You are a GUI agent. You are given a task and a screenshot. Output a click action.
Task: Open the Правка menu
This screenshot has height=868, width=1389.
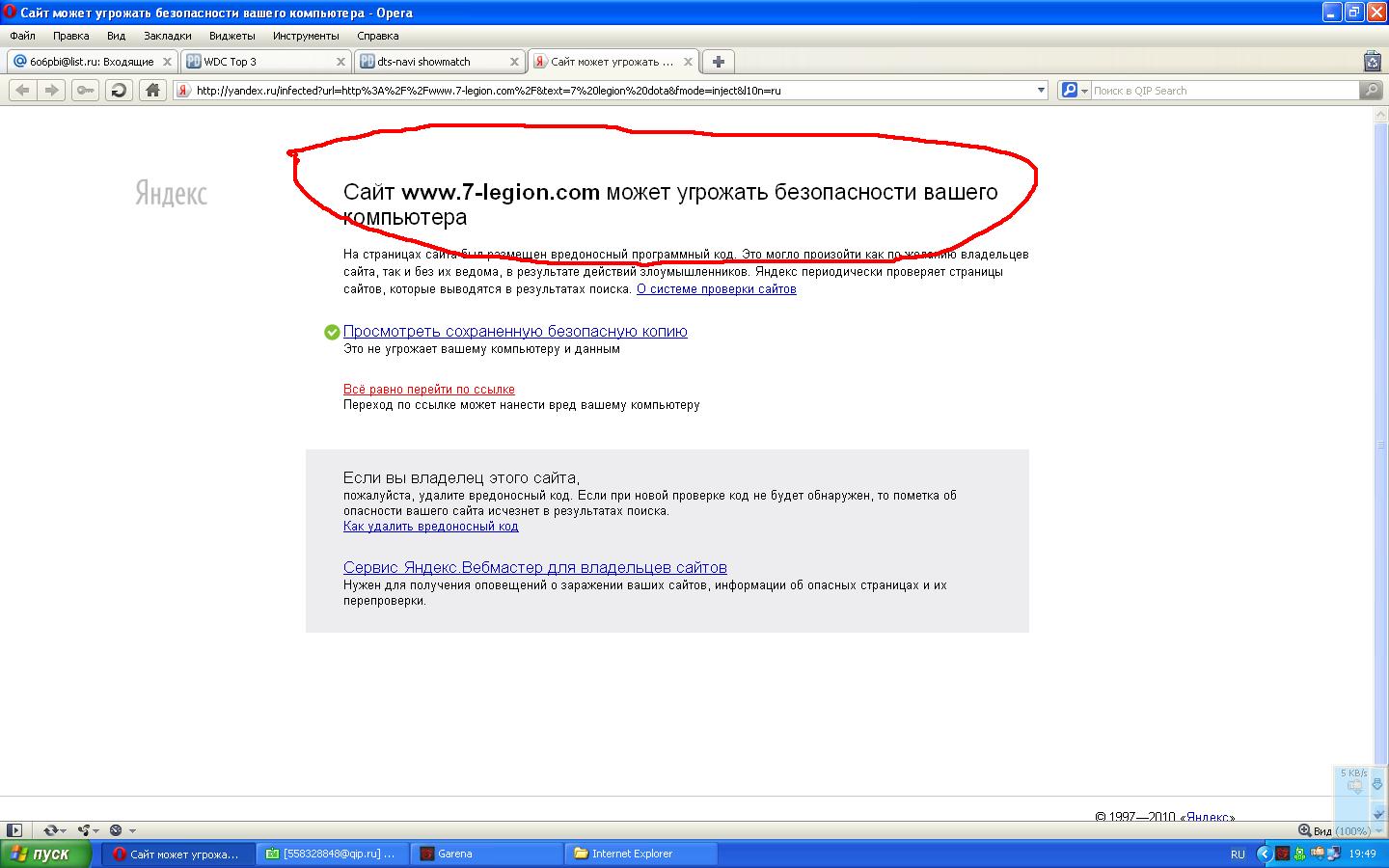[x=71, y=36]
